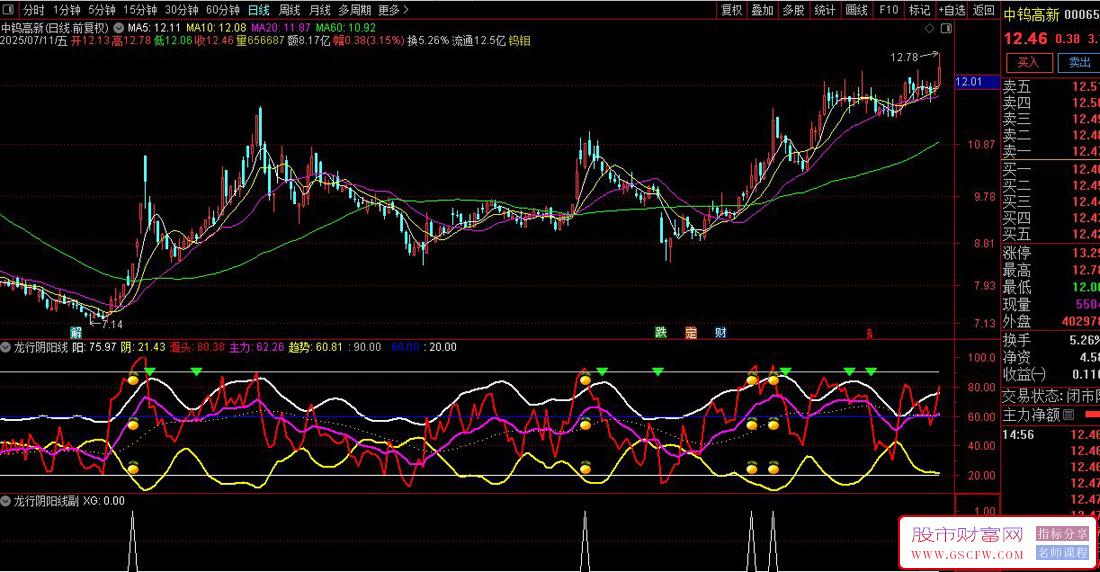The height and width of the screenshot is (572, 1100).
Task: Switch to 5分钟 chart tab
Action: click(102, 10)
